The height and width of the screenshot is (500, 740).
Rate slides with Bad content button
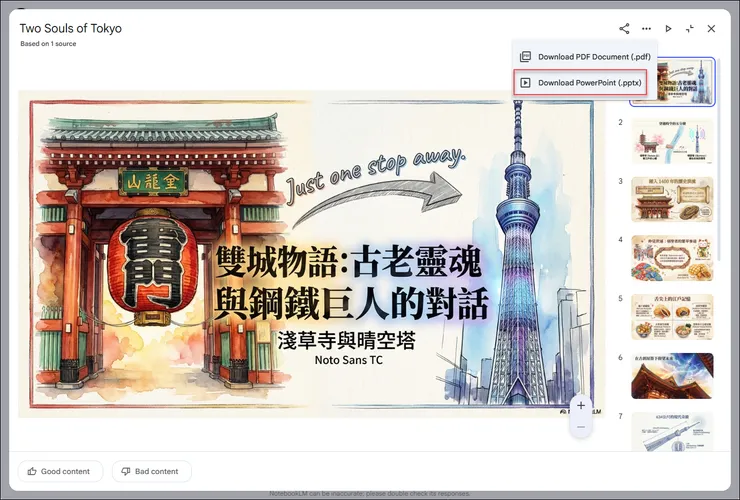(151, 471)
